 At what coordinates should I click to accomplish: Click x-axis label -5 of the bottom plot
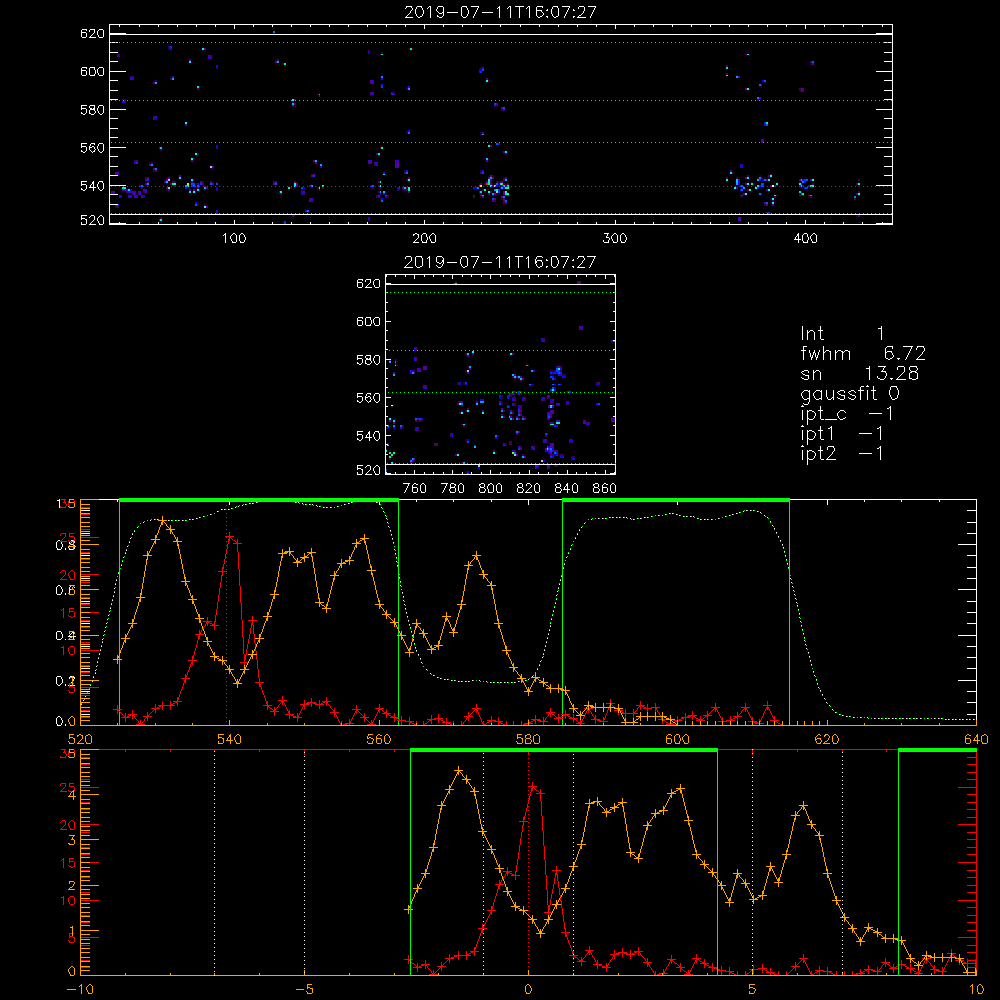pos(304,989)
